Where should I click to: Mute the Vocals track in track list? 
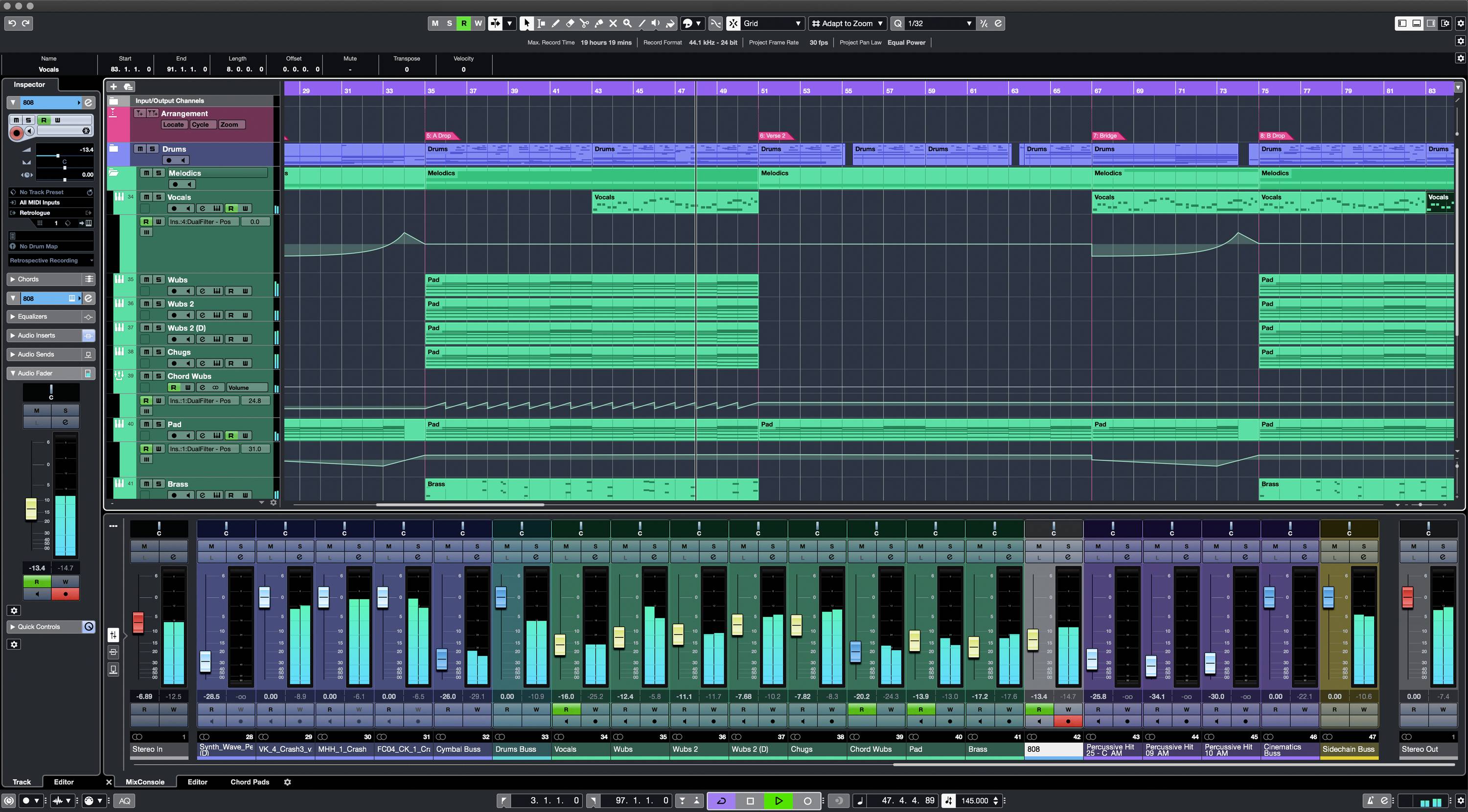pyautogui.click(x=146, y=197)
